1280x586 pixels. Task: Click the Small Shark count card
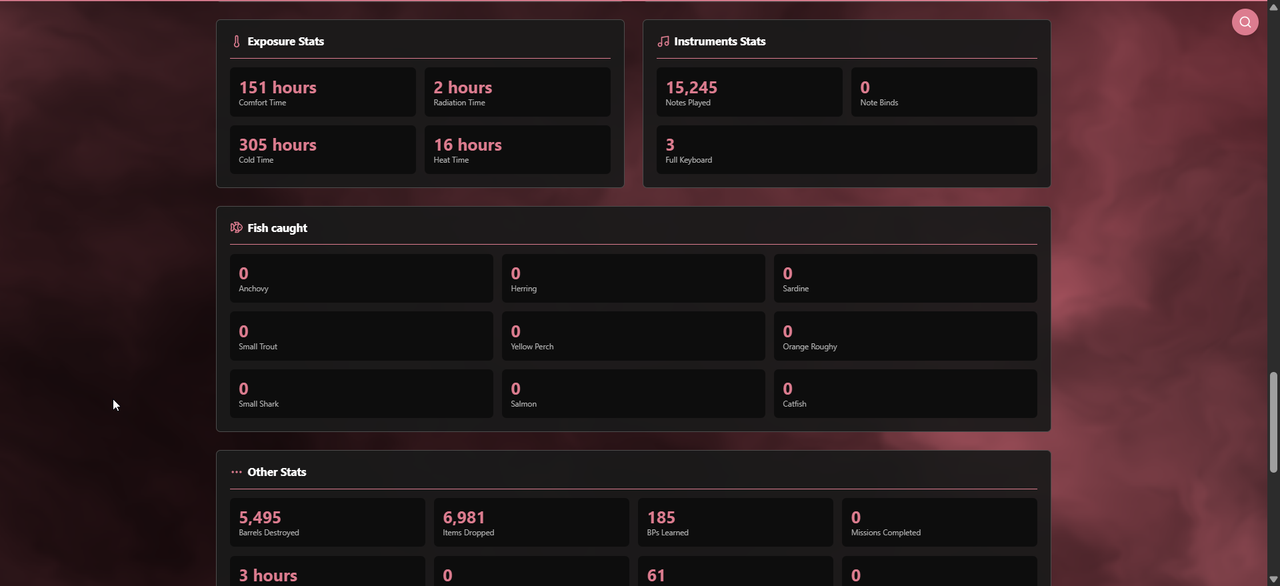pos(361,394)
